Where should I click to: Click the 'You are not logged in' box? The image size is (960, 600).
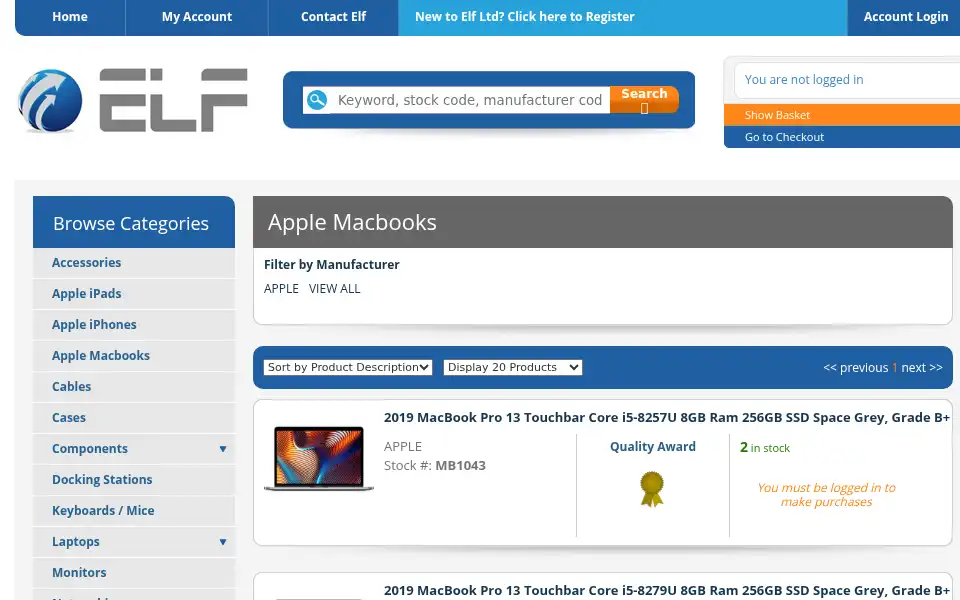pos(847,80)
